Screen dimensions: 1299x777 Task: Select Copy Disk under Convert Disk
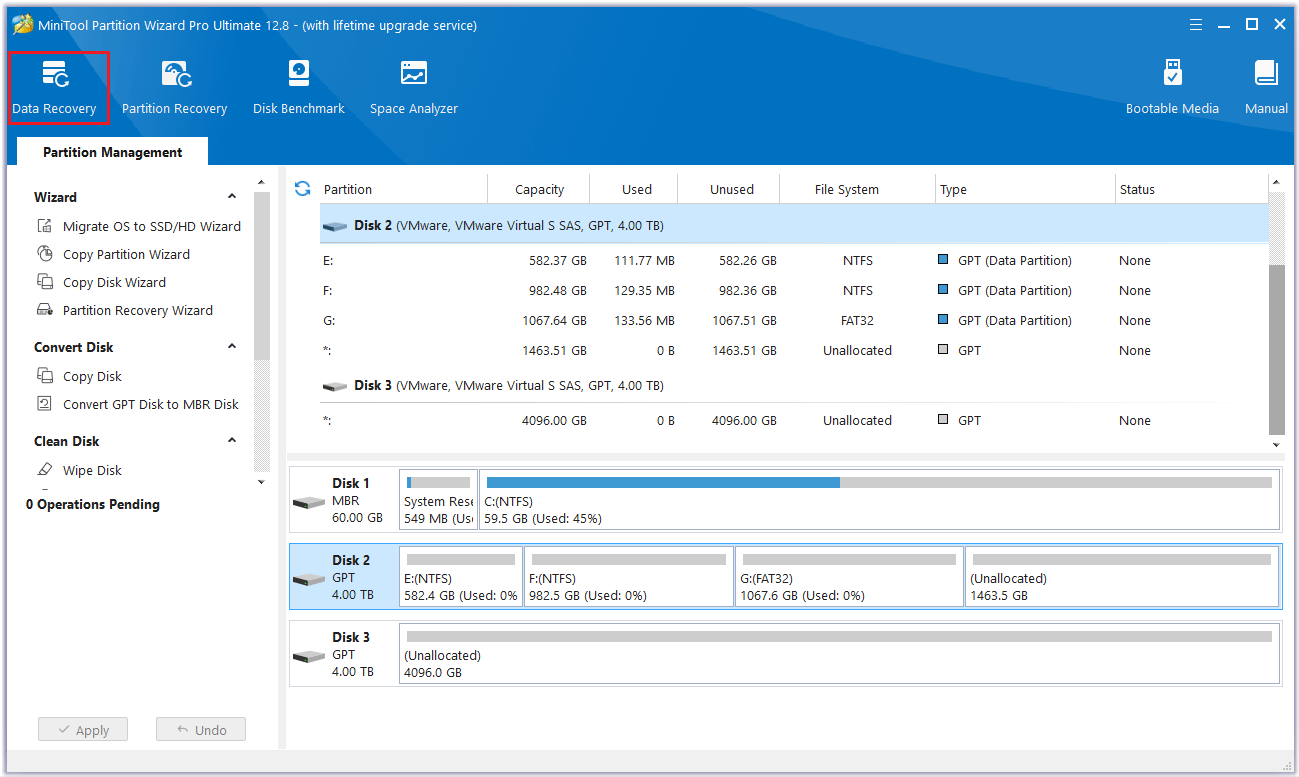pyautogui.click(x=79, y=376)
